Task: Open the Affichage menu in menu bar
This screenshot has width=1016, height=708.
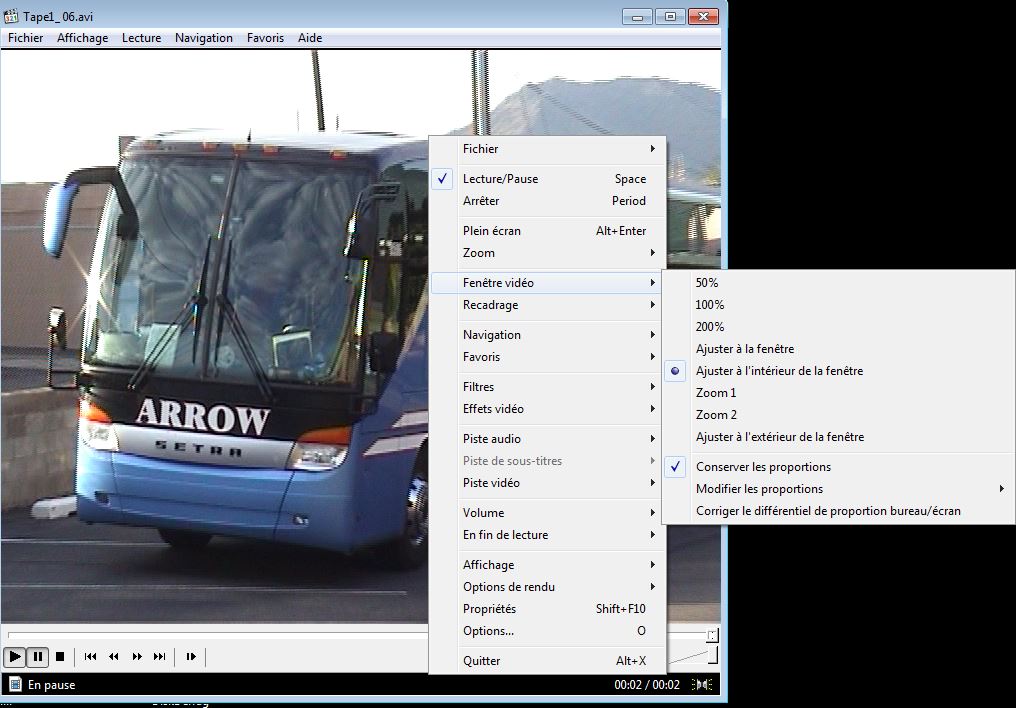Action: pos(82,38)
